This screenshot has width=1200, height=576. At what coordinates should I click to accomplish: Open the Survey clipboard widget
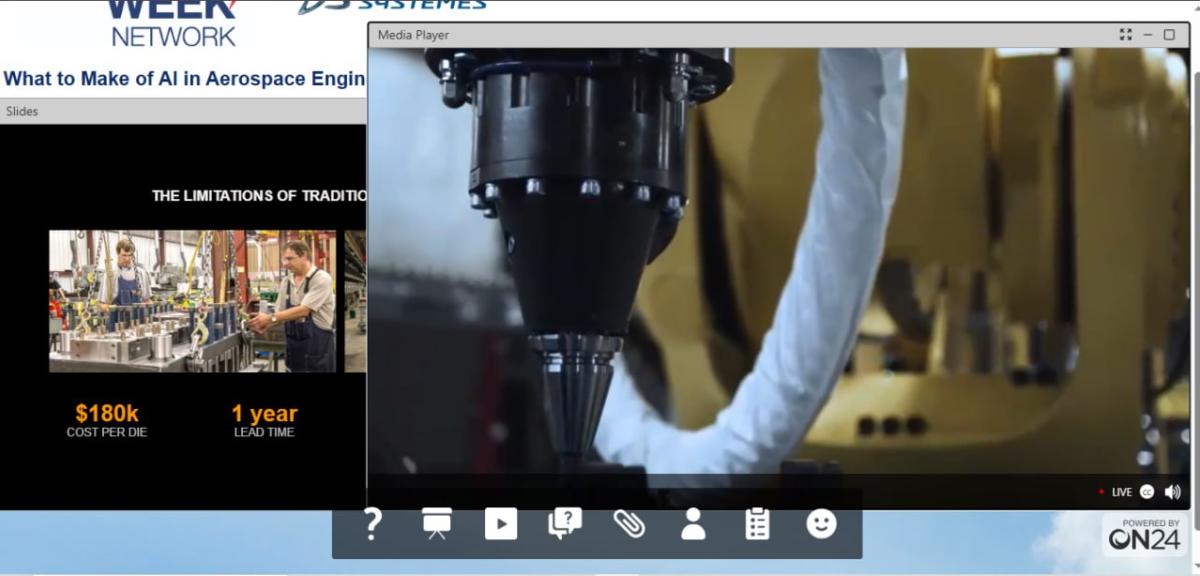(x=758, y=524)
